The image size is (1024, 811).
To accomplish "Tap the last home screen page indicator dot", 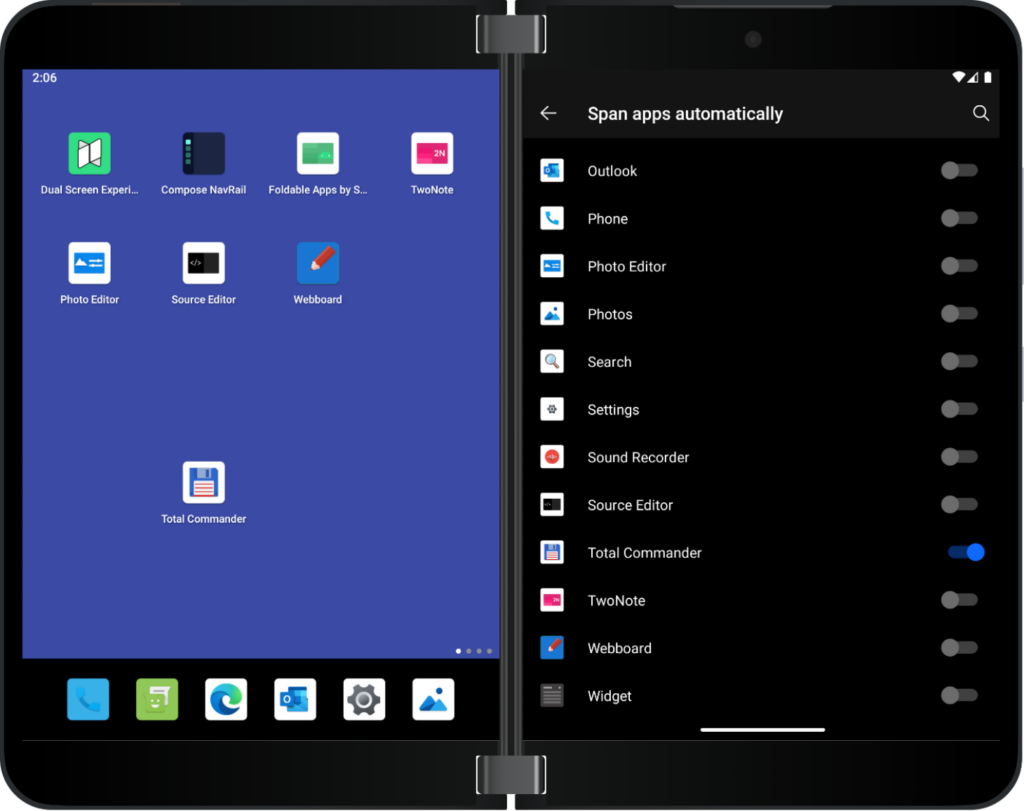I will pos(489,650).
